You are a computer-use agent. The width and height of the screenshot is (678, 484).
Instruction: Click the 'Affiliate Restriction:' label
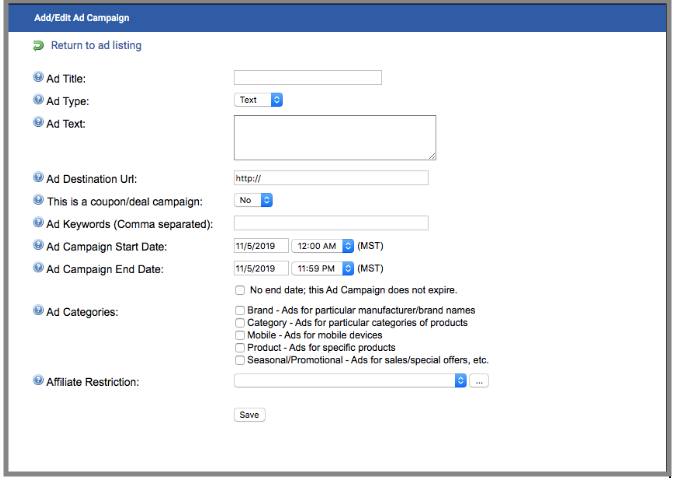(93, 382)
